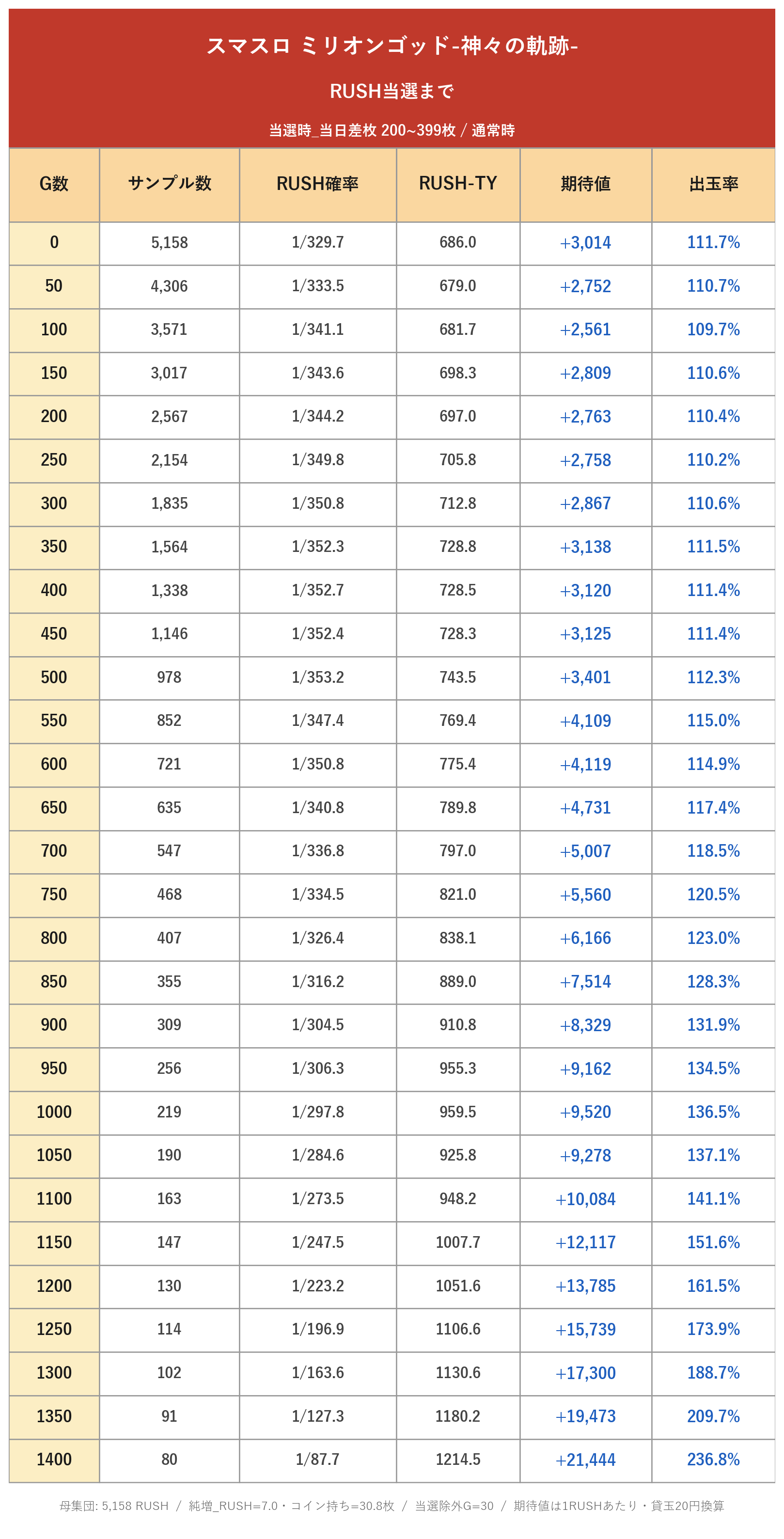This screenshot has width=784, height=1539.
Task: Select the 0 G row label
Action: point(54,244)
